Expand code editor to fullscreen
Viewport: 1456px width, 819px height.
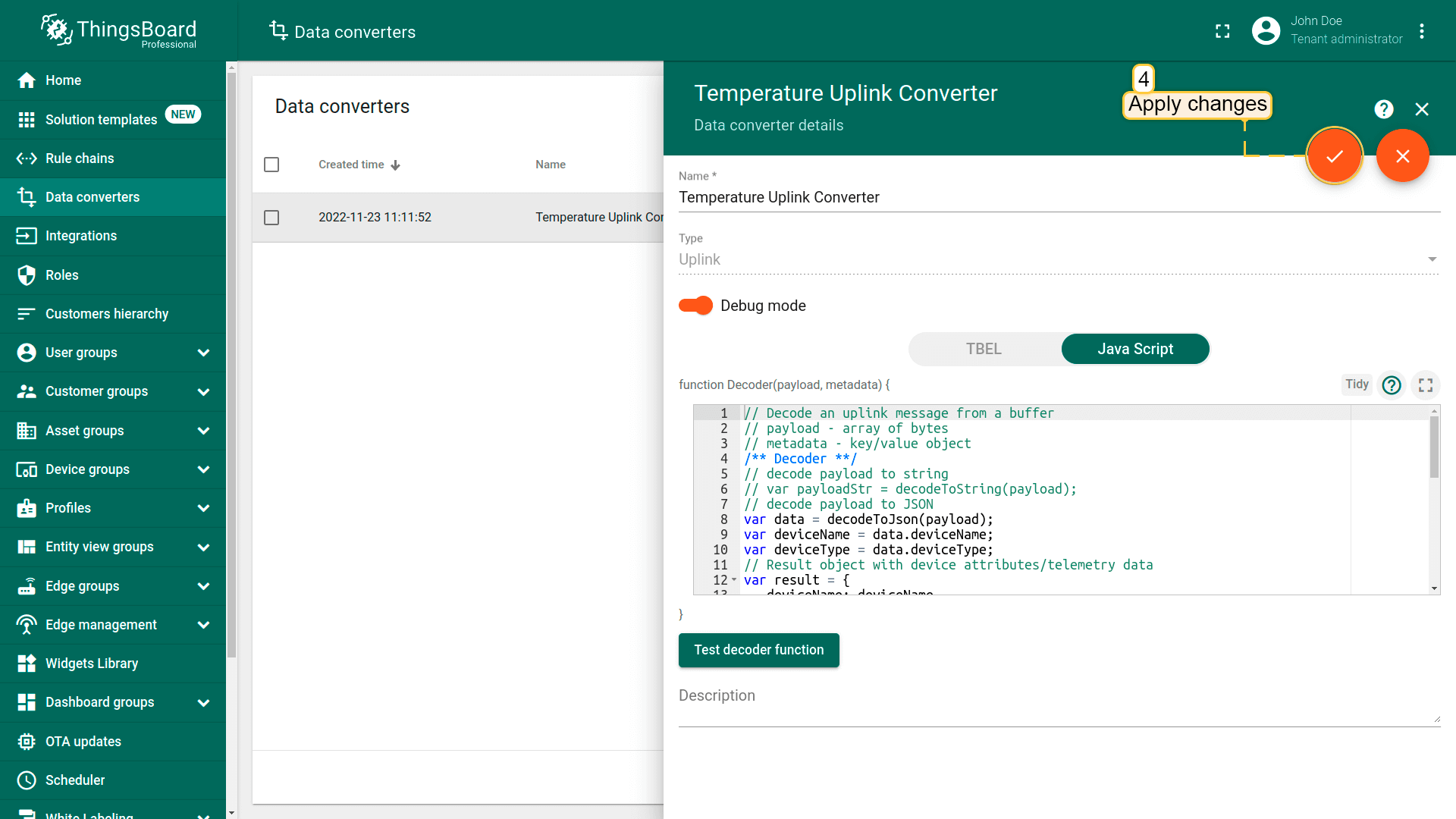(x=1425, y=385)
